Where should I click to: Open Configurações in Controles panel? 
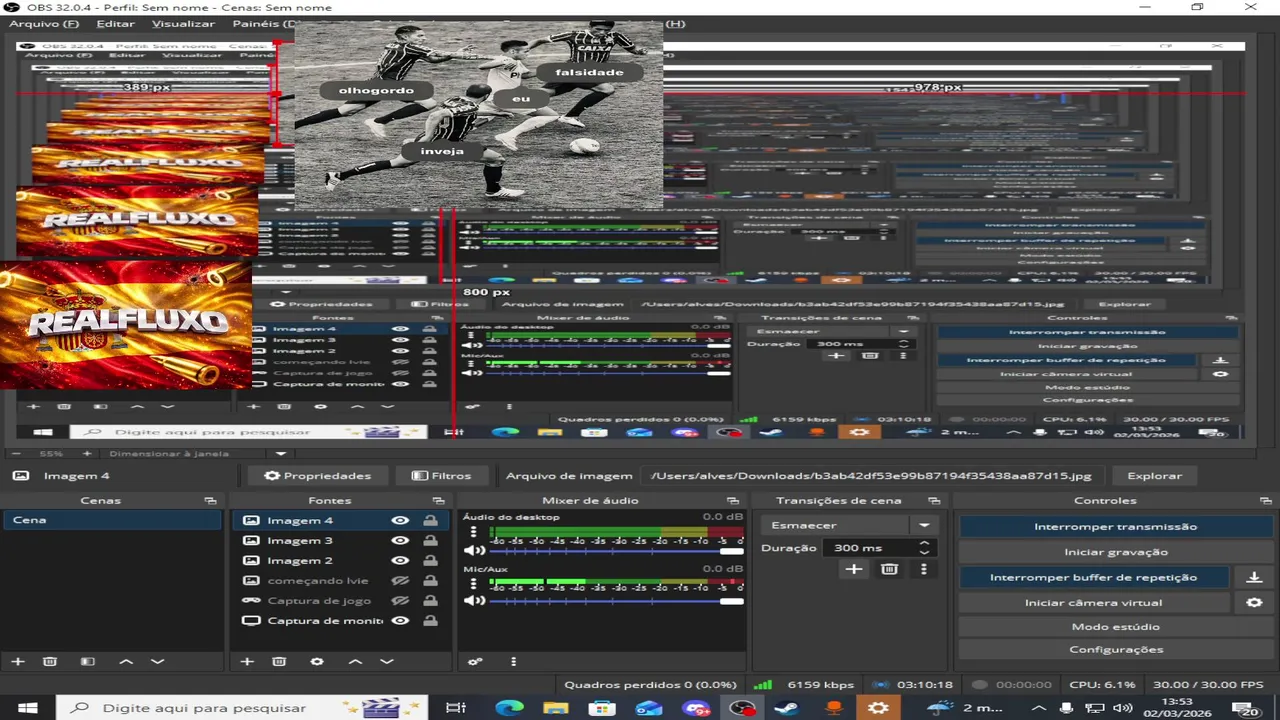[1115, 649]
